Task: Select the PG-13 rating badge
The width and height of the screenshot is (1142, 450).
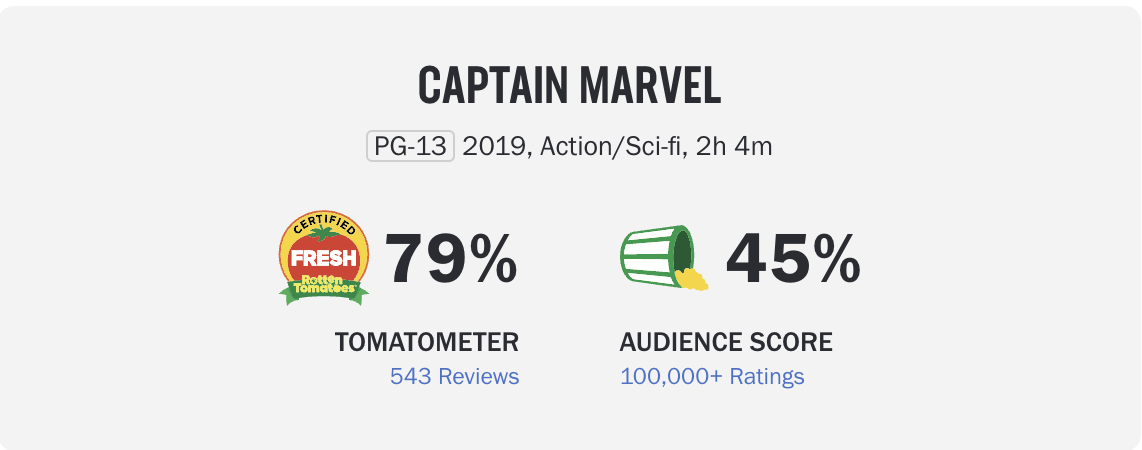Action: tap(410, 146)
